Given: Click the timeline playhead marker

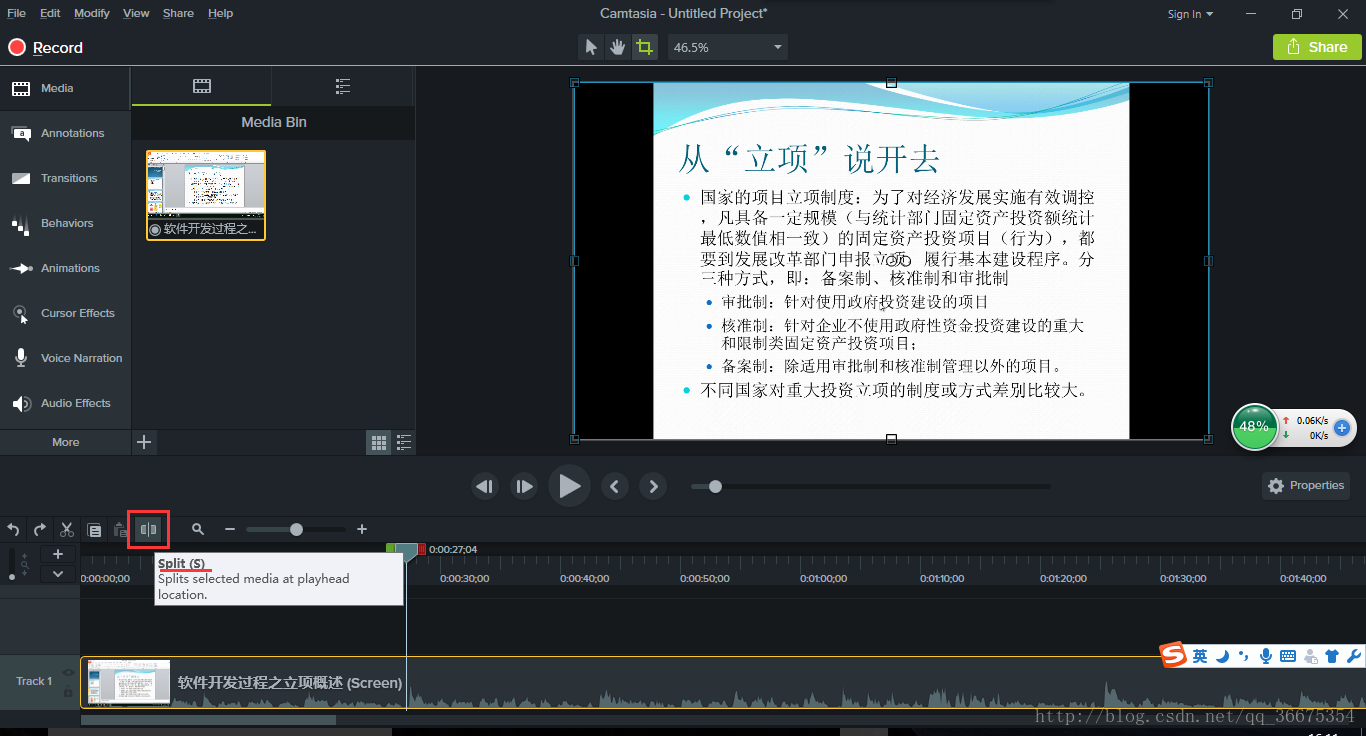Looking at the screenshot, I should coord(406,551).
